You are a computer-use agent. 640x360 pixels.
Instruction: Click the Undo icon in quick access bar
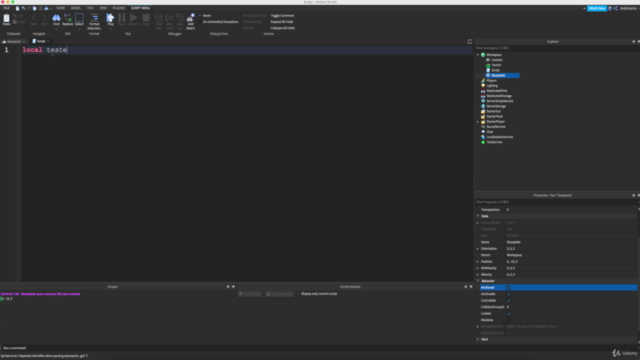click(23, 8)
